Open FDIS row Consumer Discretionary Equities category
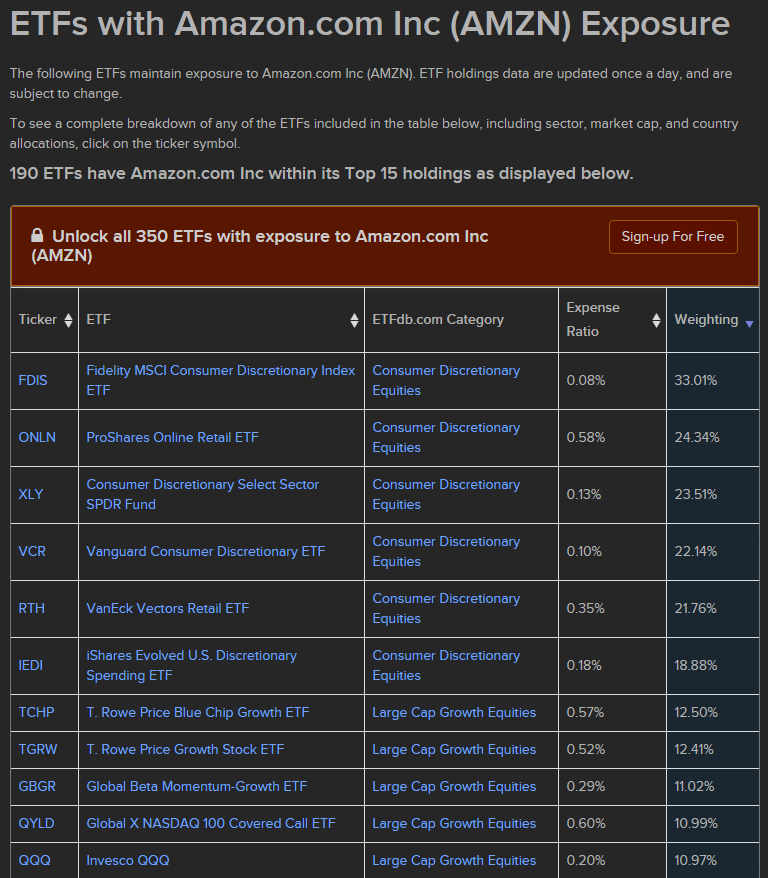 point(446,381)
